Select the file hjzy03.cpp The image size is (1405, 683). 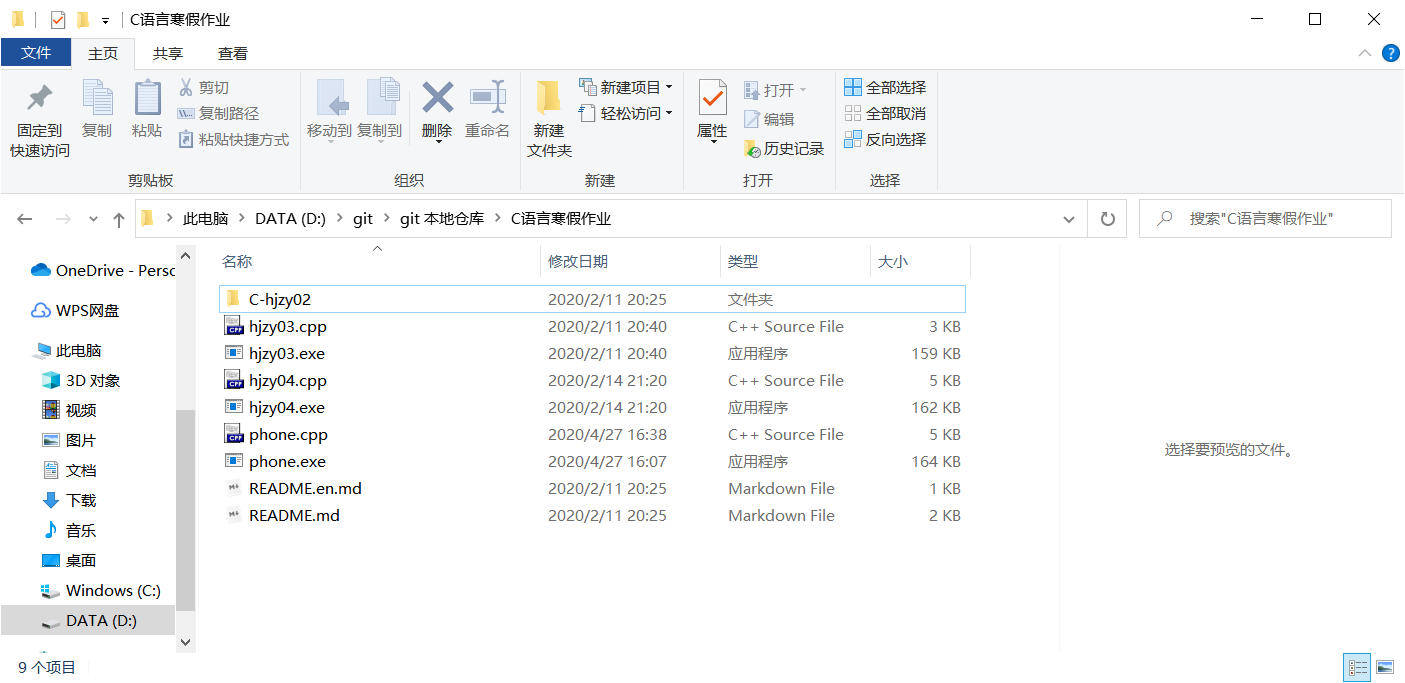592,326
